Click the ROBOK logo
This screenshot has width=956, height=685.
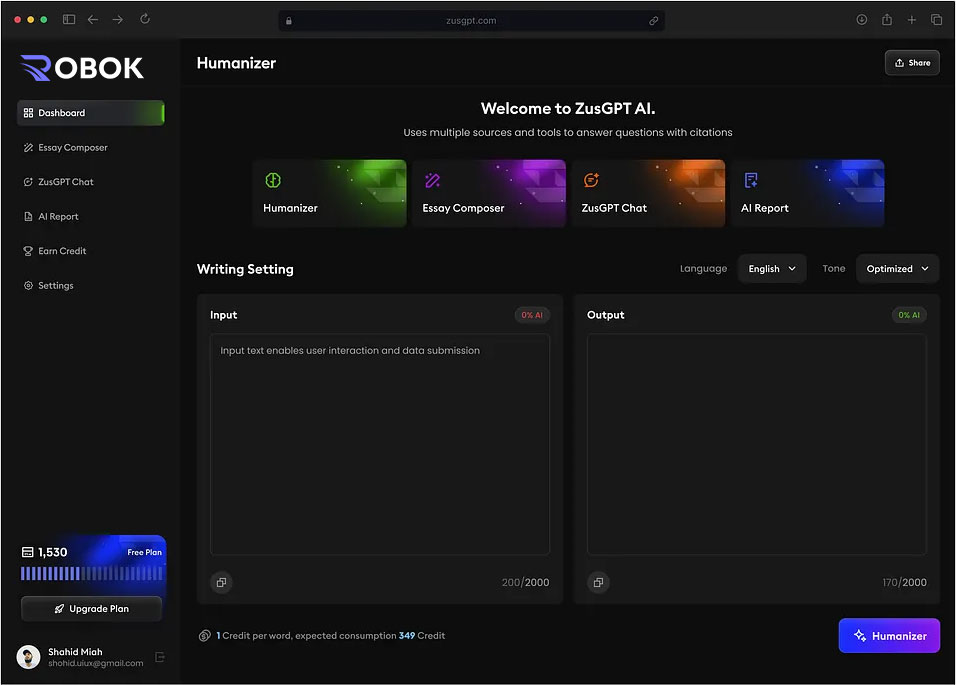tap(82, 67)
